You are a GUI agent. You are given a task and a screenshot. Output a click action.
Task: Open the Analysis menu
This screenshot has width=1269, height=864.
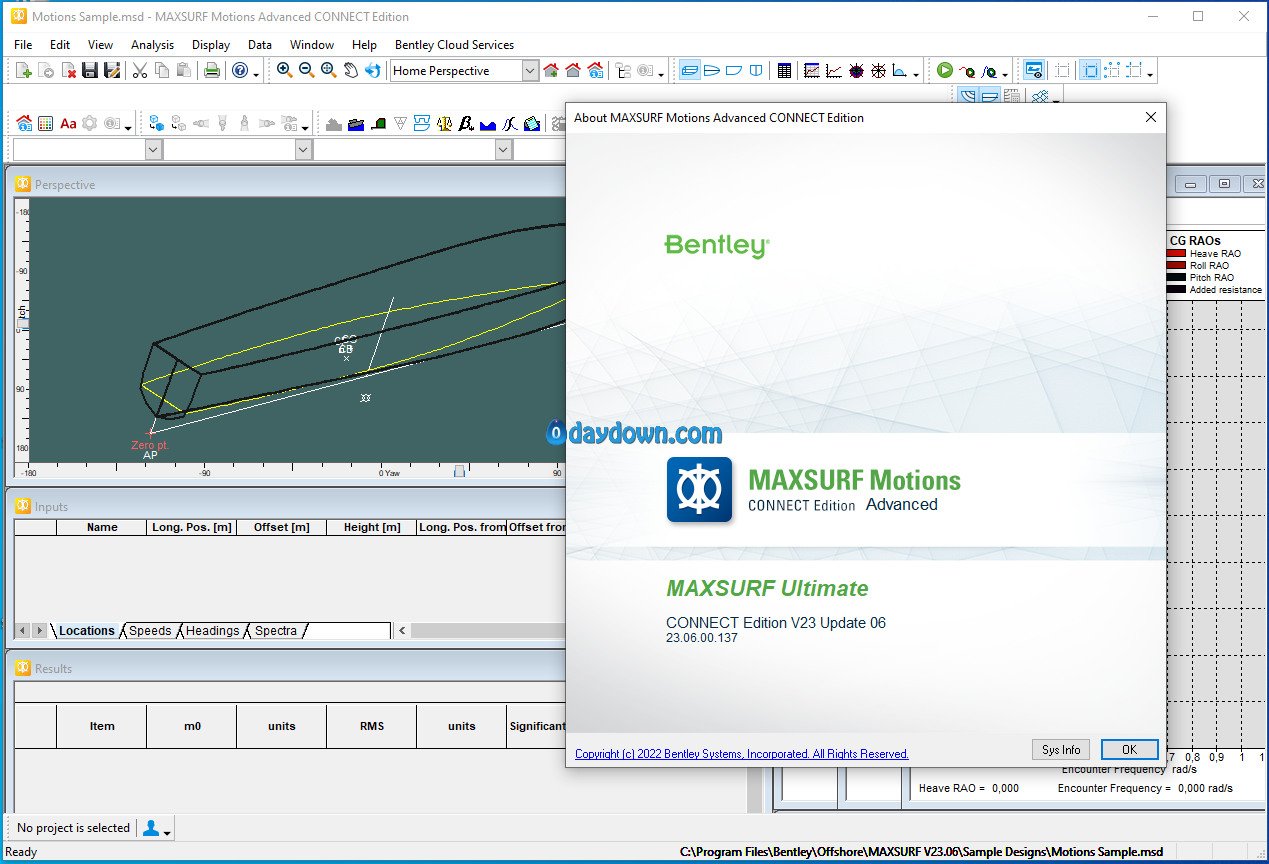152,45
